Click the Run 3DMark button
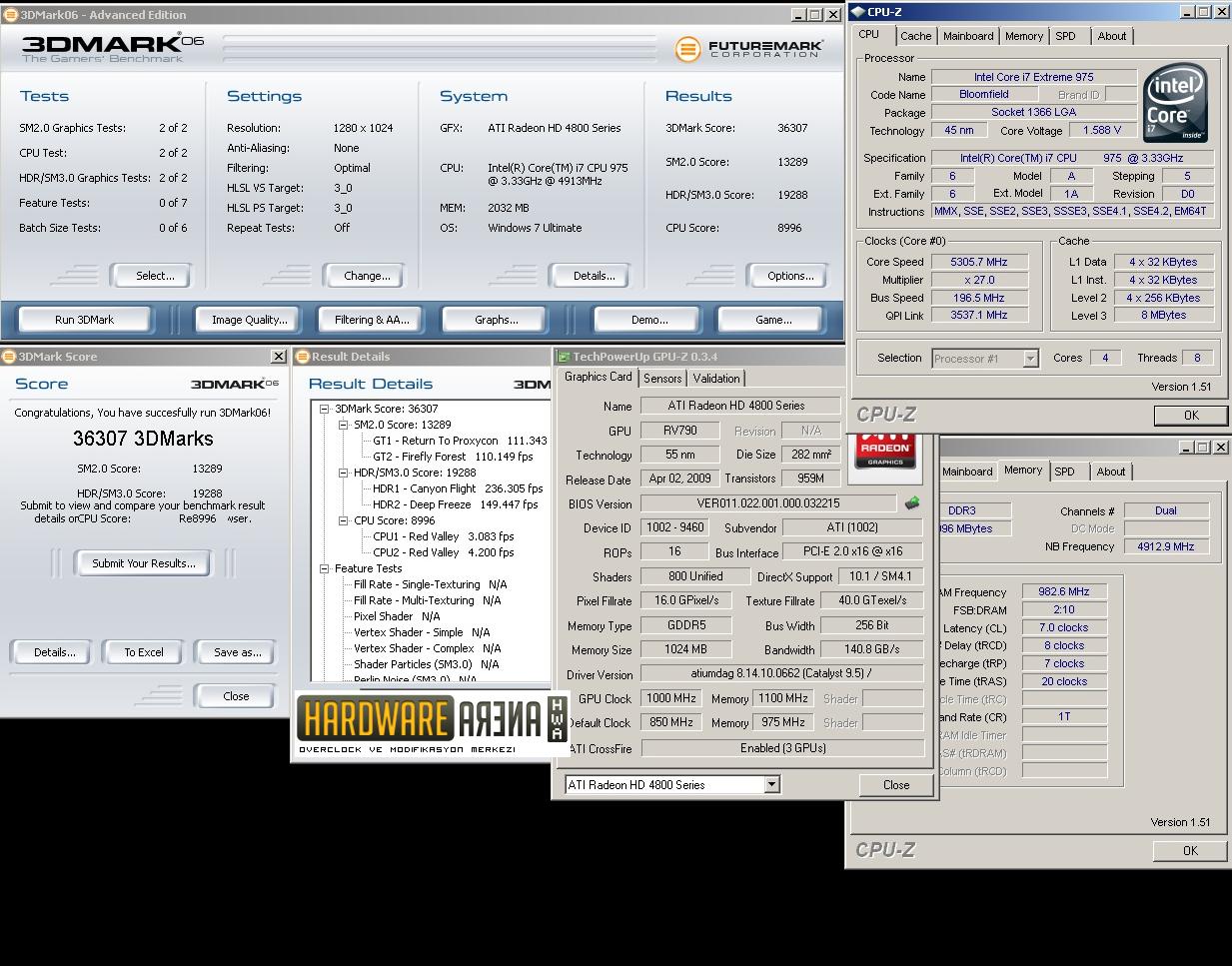Viewport: 1232px width, 966px height. pos(84,320)
